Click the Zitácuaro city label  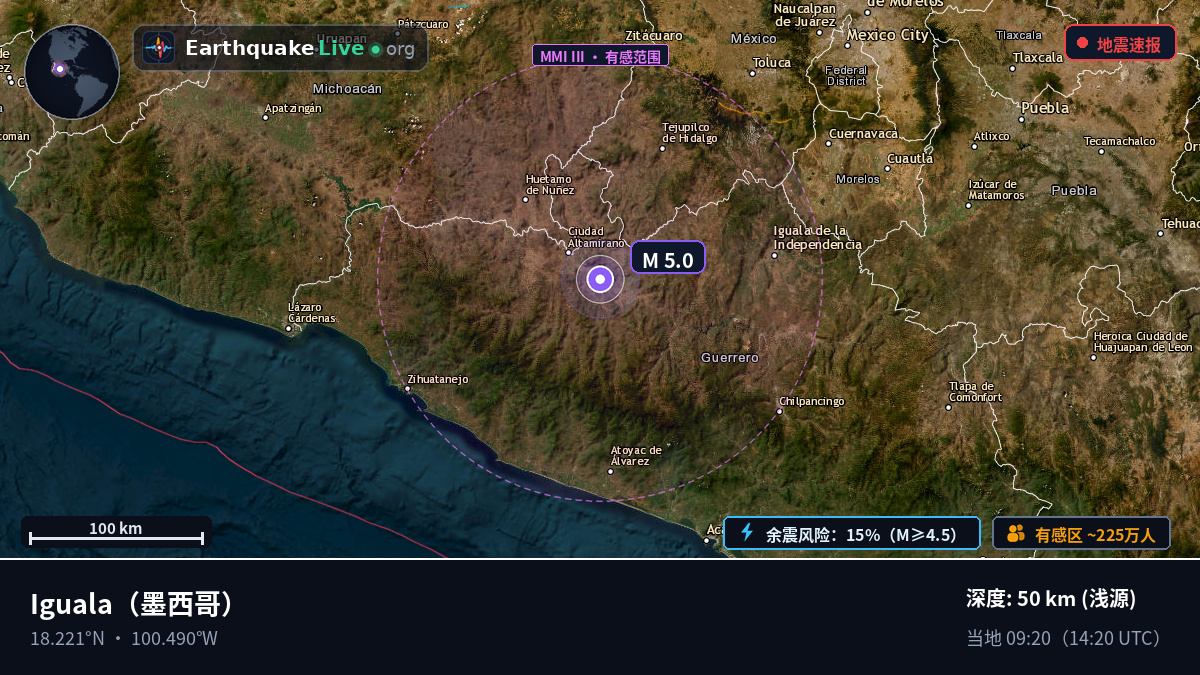653,34
